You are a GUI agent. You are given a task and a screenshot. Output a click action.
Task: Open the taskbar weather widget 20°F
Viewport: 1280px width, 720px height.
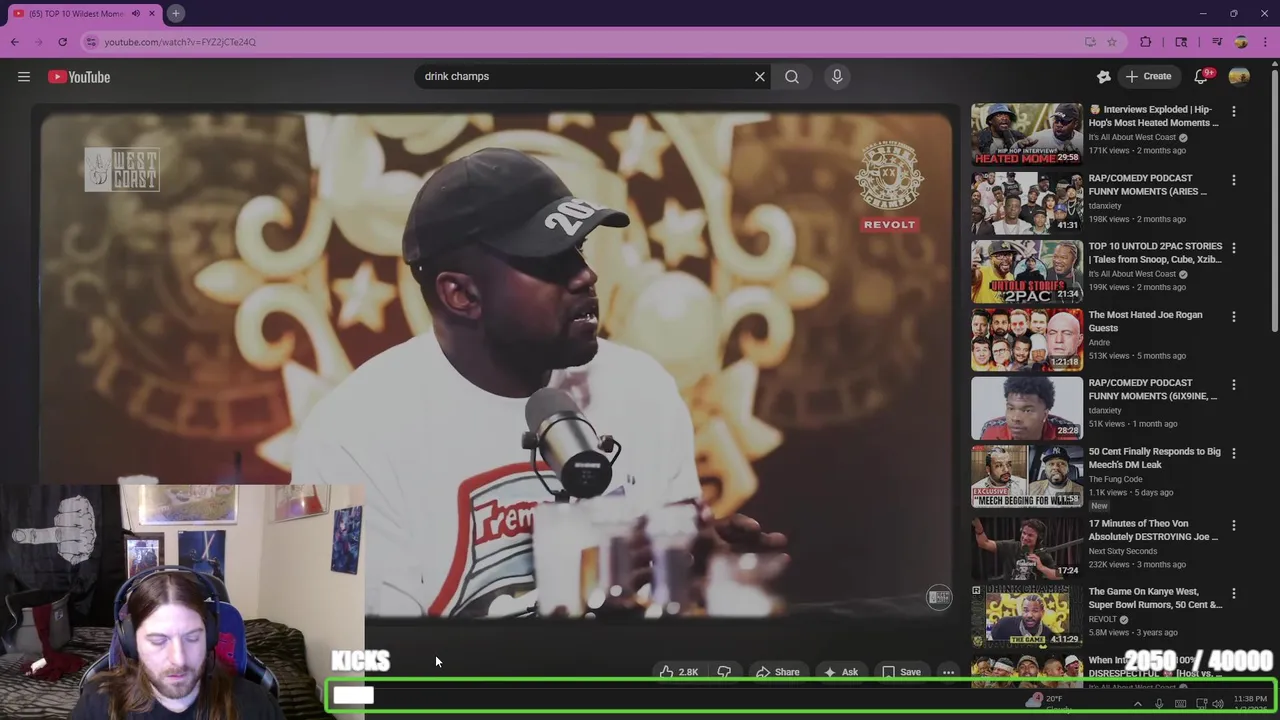coord(1046,703)
